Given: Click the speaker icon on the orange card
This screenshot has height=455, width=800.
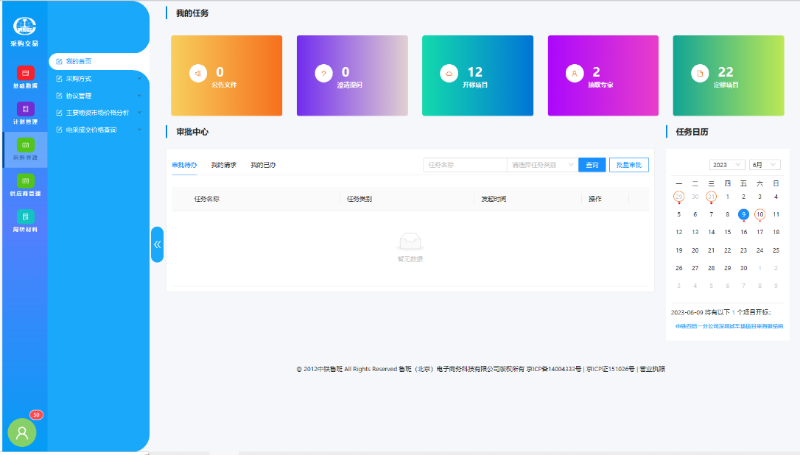Looking at the screenshot, I should pyautogui.click(x=198, y=73).
